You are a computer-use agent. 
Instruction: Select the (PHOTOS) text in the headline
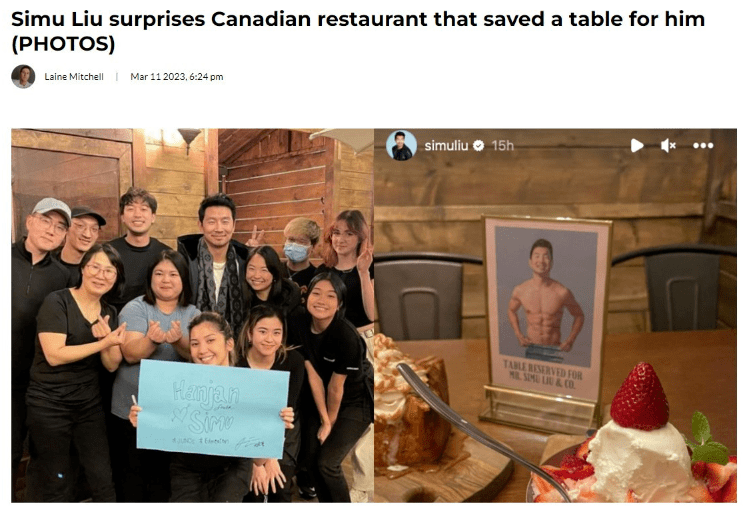tap(63, 44)
